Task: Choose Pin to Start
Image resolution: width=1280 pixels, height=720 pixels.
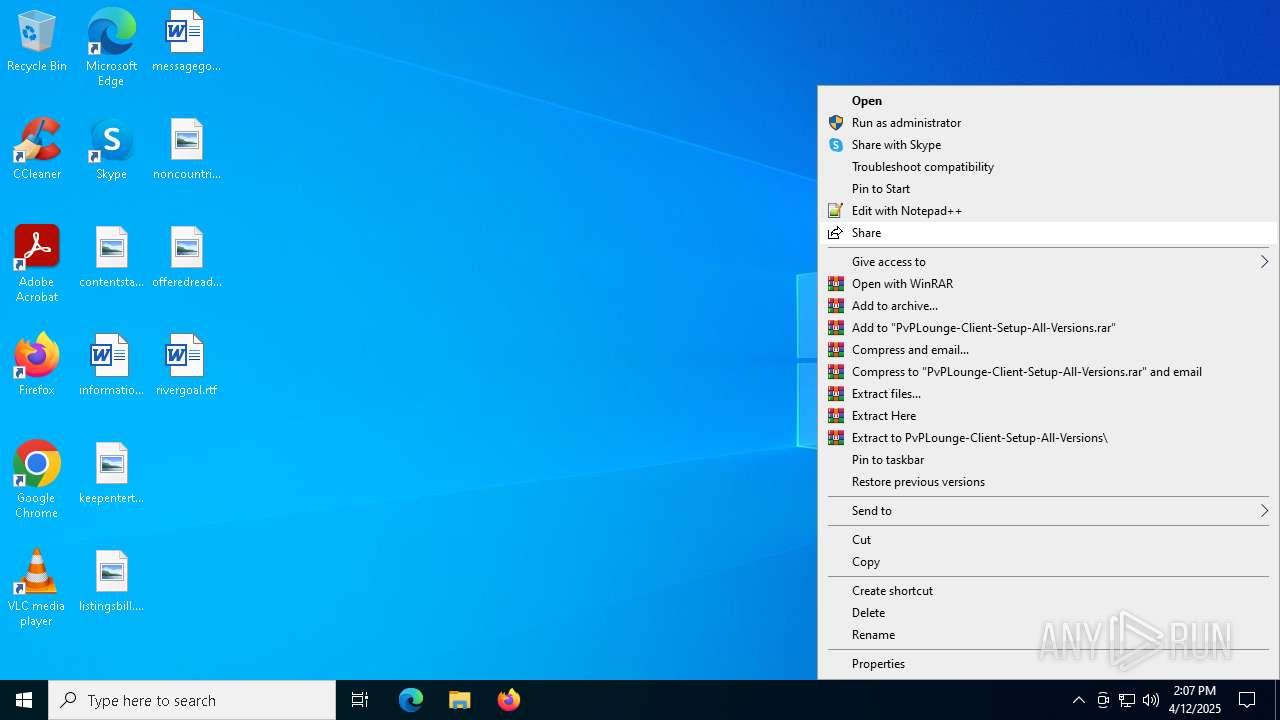Action: [x=1048, y=188]
